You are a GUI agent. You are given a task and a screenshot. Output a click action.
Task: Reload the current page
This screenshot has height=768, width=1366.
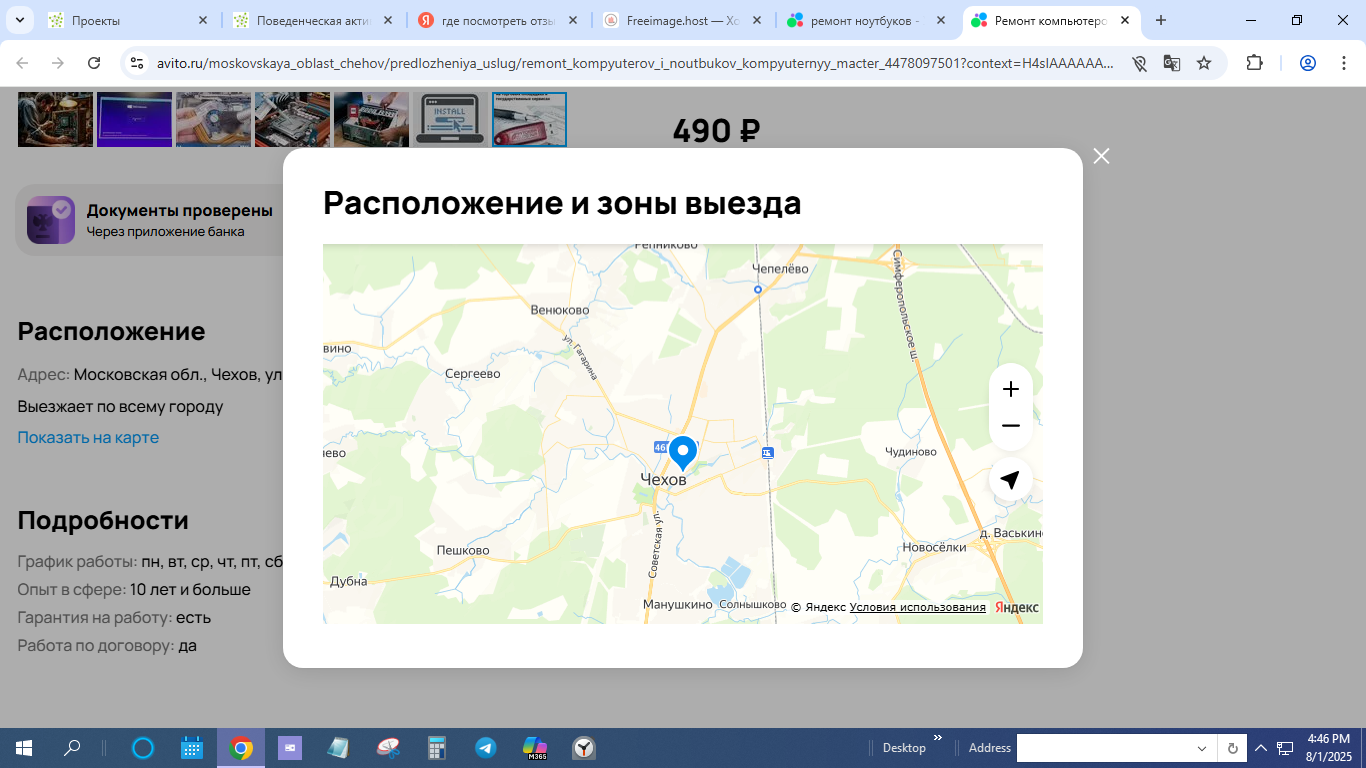coord(94,63)
